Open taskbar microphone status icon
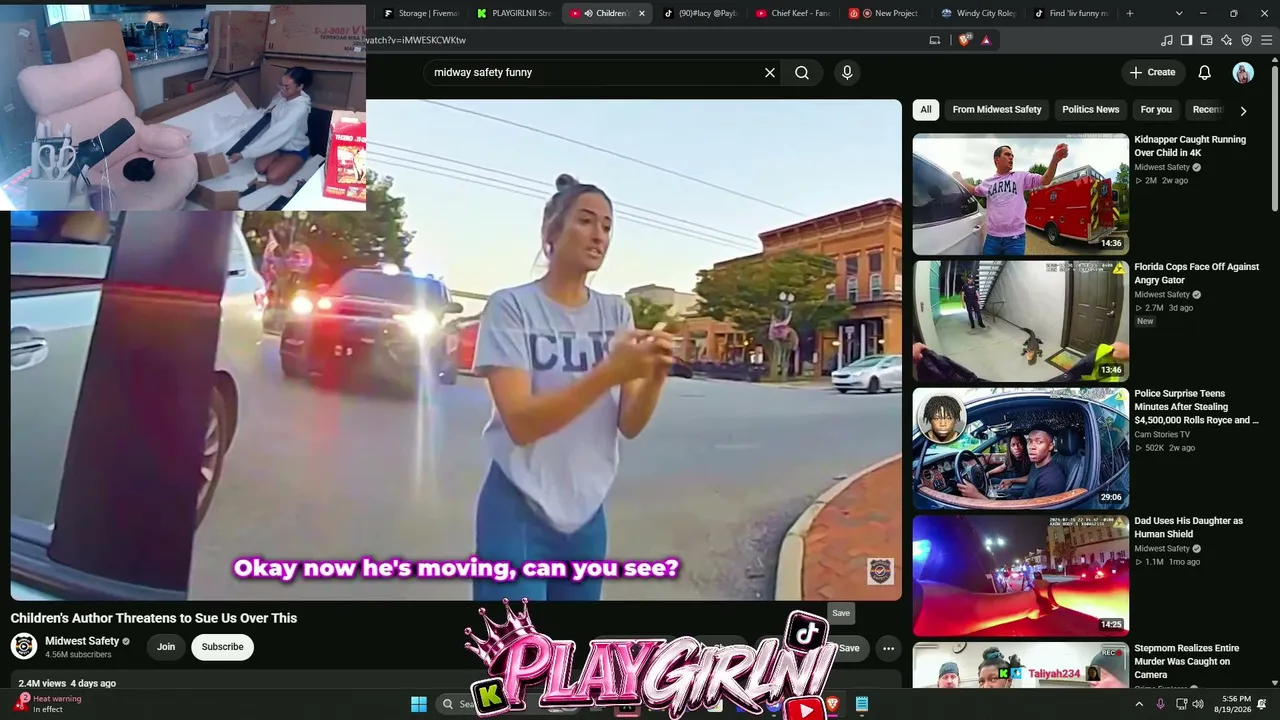The image size is (1280, 720). (x=1161, y=704)
